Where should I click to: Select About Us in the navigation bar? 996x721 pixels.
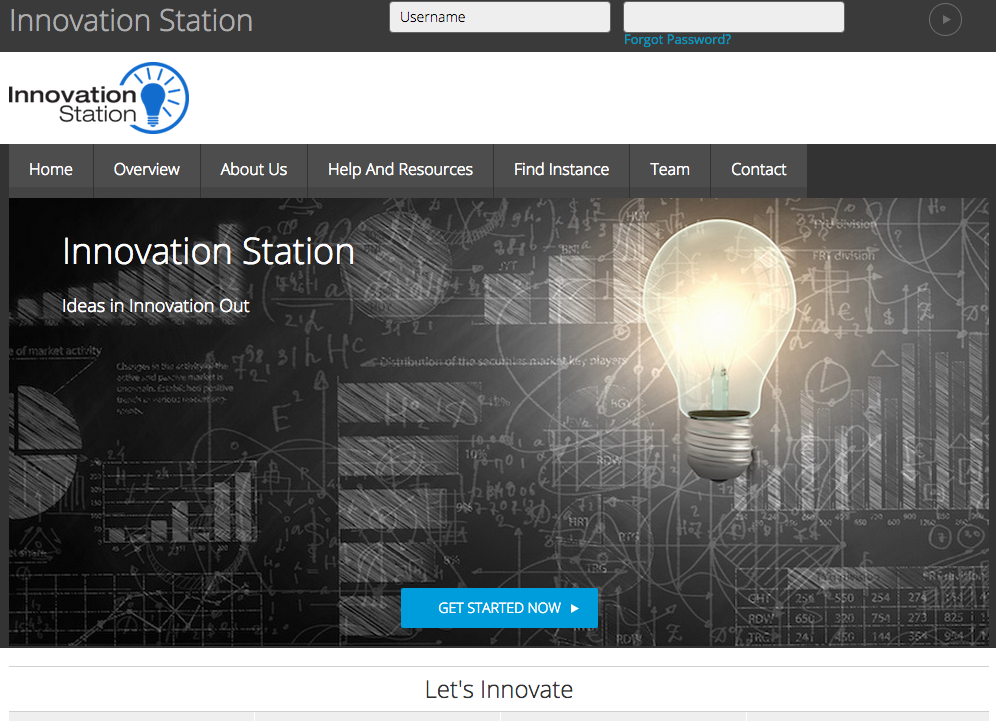(254, 170)
